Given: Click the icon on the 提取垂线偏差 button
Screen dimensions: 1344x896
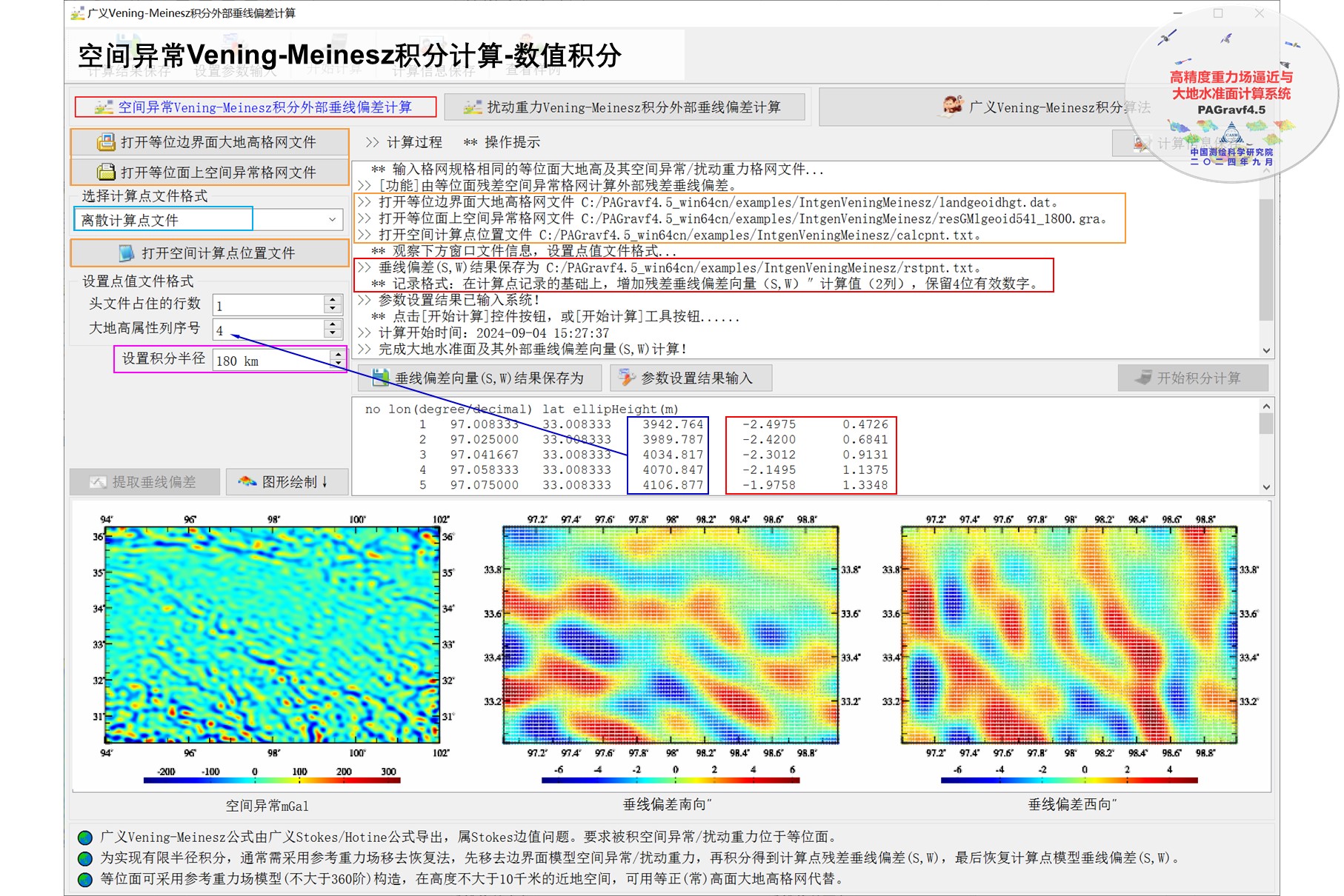Looking at the screenshot, I should coord(98,482).
